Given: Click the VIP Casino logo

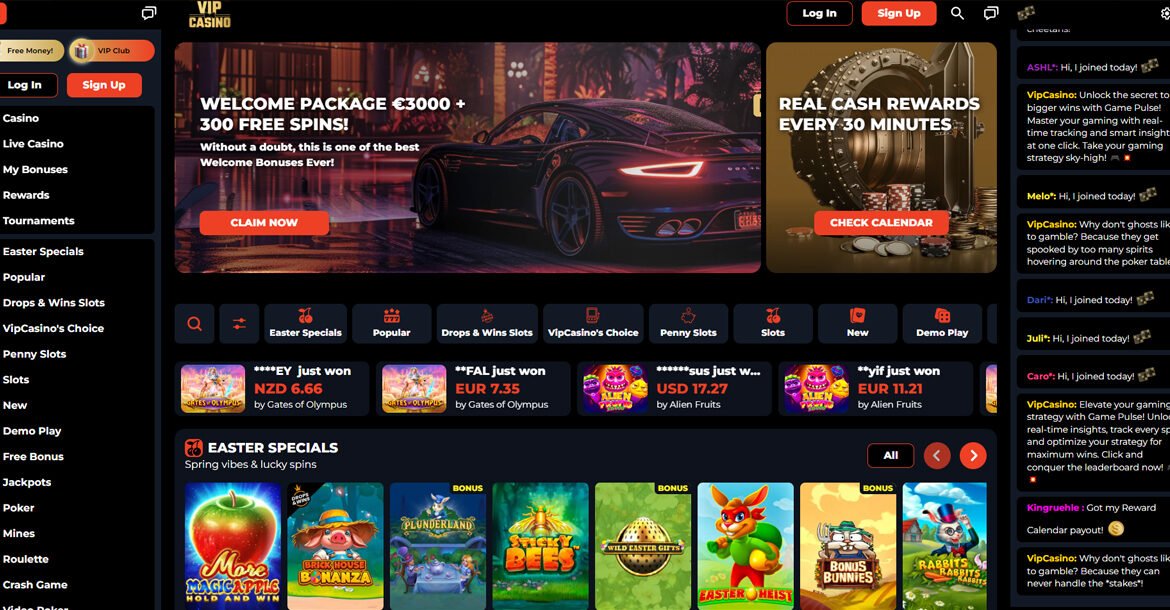Looking at the screenshot, I should [x=210, y=15].
